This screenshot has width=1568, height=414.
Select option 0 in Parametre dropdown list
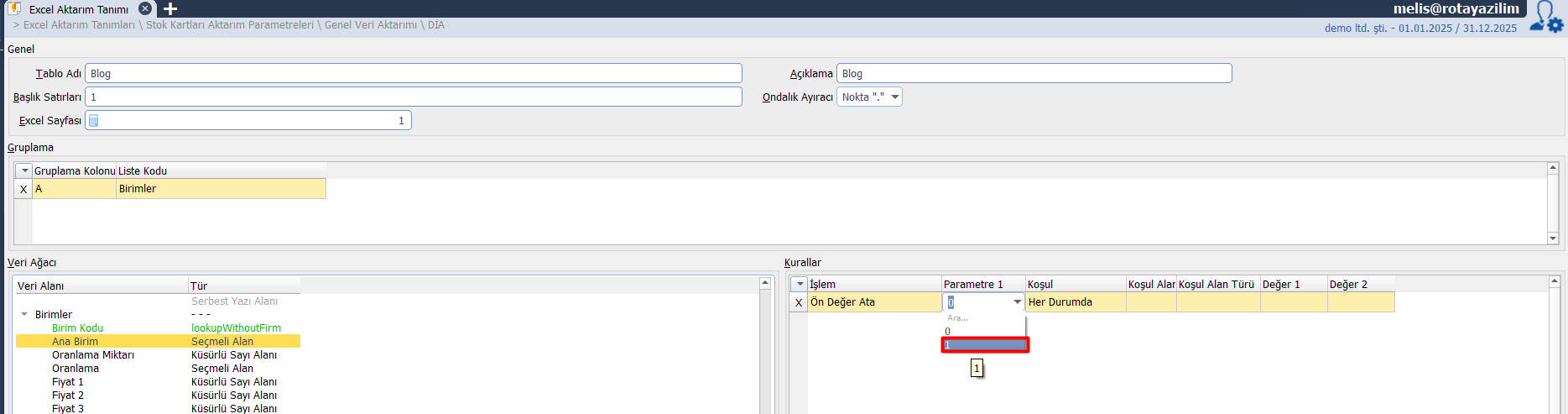(x=984, y=332)
